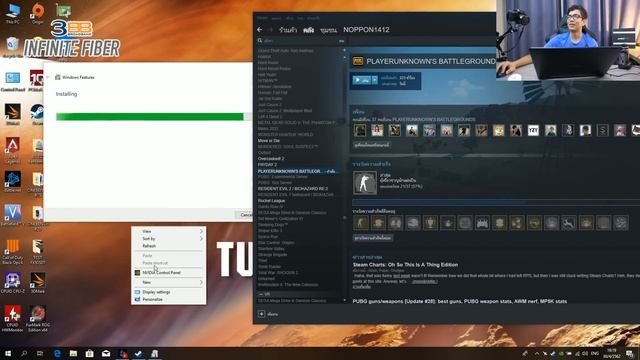Click the Steam library search magnifier icon

pyautogui.click(x=260, y=41)
